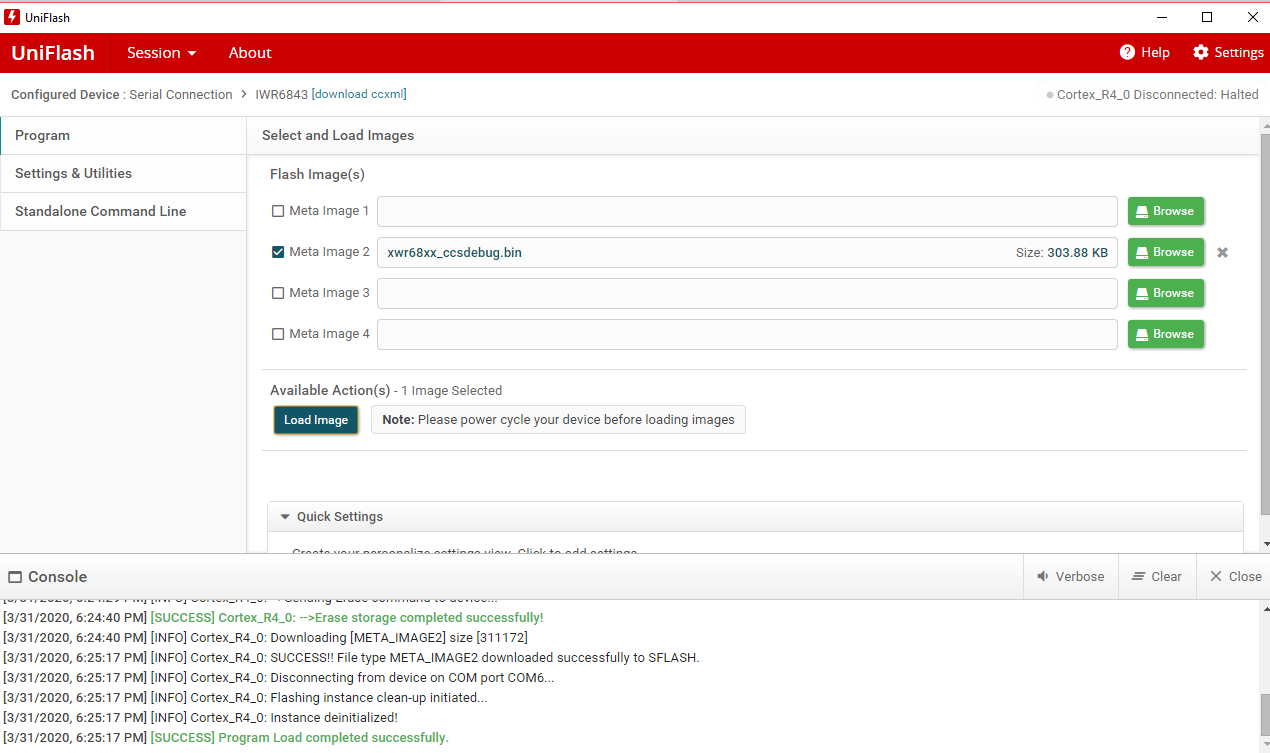Open Help in the header
Viewport: 1270px width, 753px height.
[1144, 53]
